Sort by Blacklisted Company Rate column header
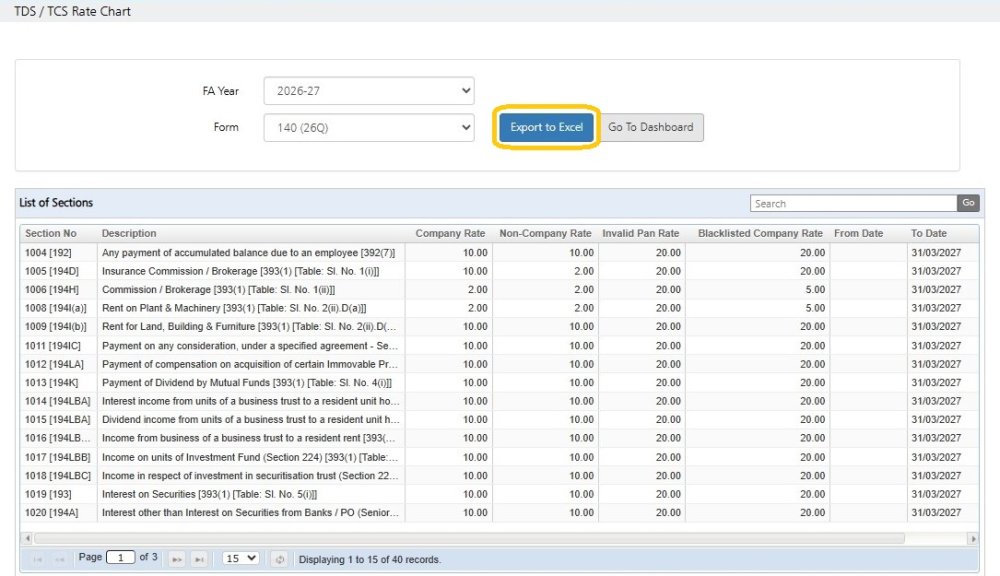1000x576 pixels. click(x=760, y=233)
